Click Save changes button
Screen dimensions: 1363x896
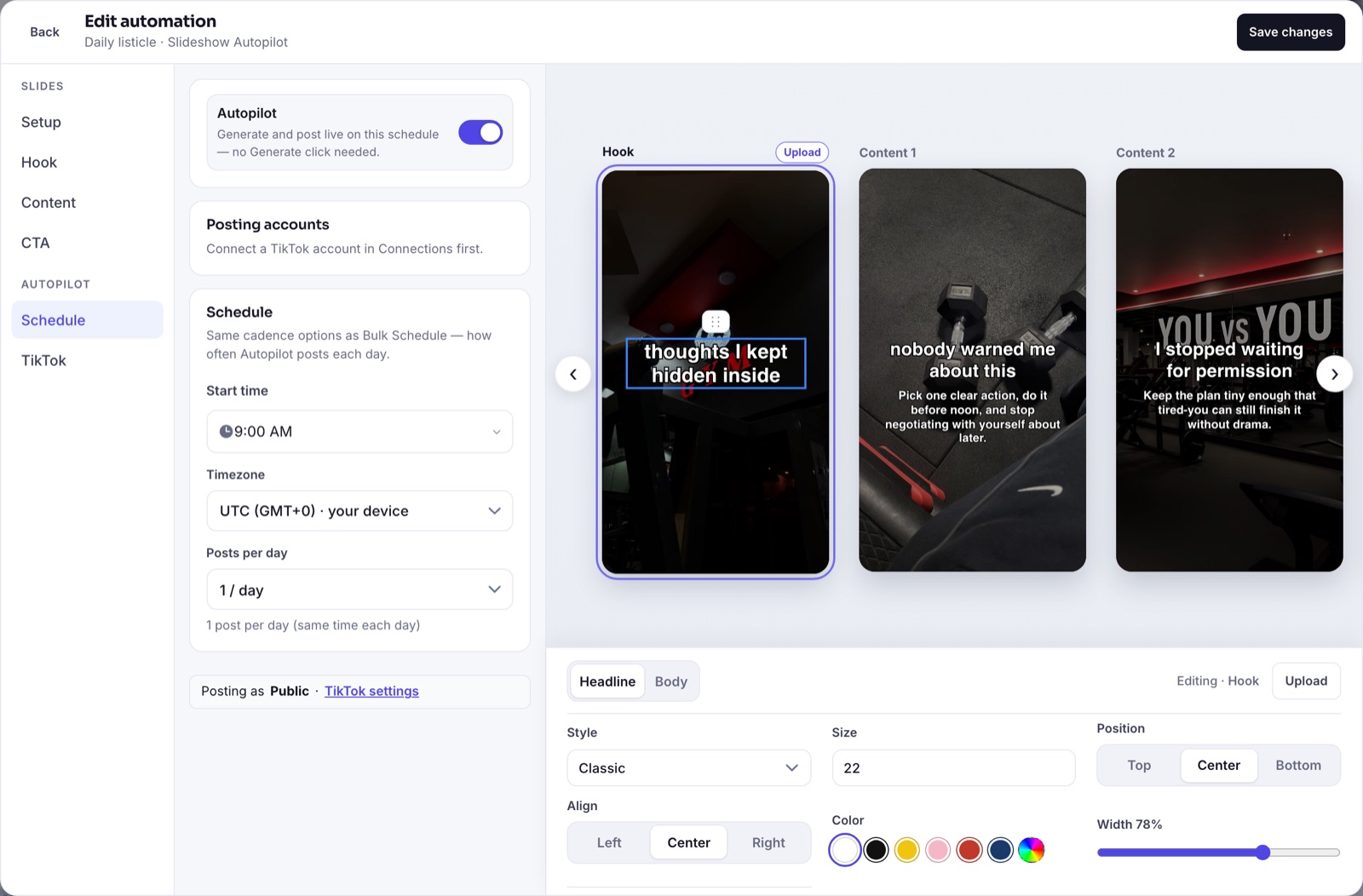point(1291,32)
